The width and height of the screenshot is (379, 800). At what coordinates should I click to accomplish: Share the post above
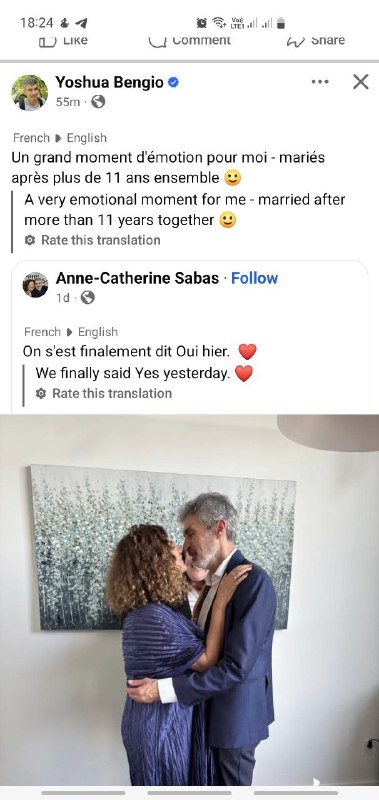point(316,40)
